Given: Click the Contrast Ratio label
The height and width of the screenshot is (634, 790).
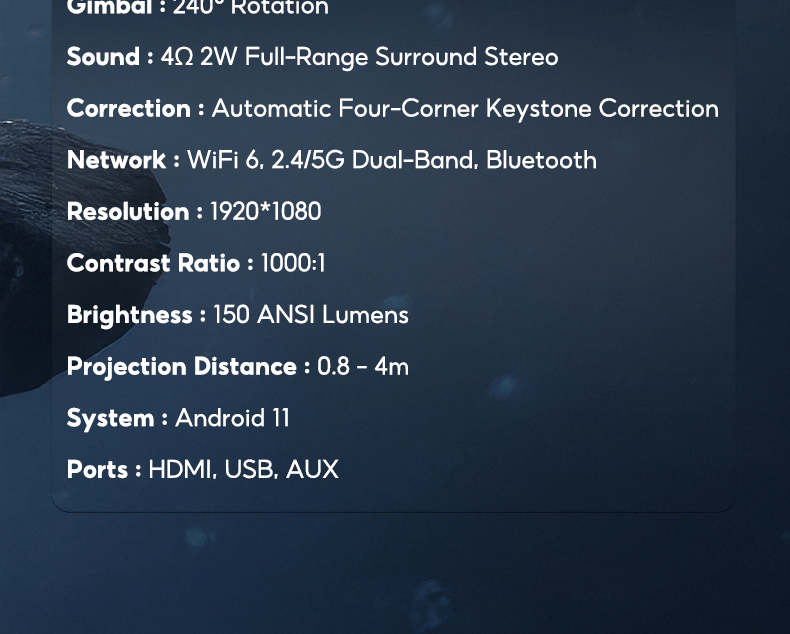Looking at the screenshot, I should click(153, 263).
